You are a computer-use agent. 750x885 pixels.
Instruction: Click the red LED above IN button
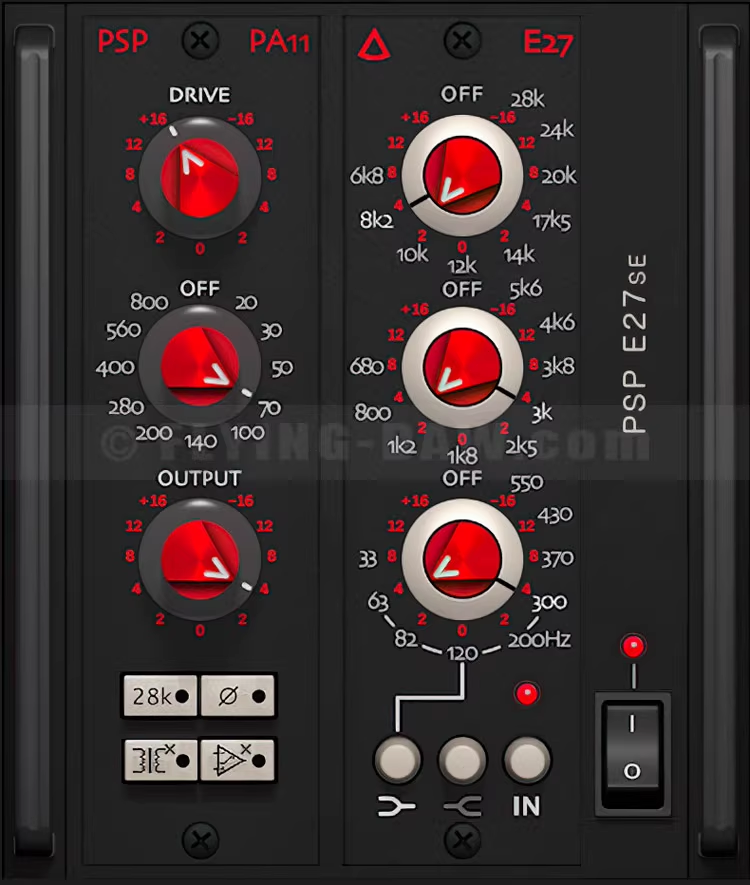pyautogui.click(x=527, y=694)
